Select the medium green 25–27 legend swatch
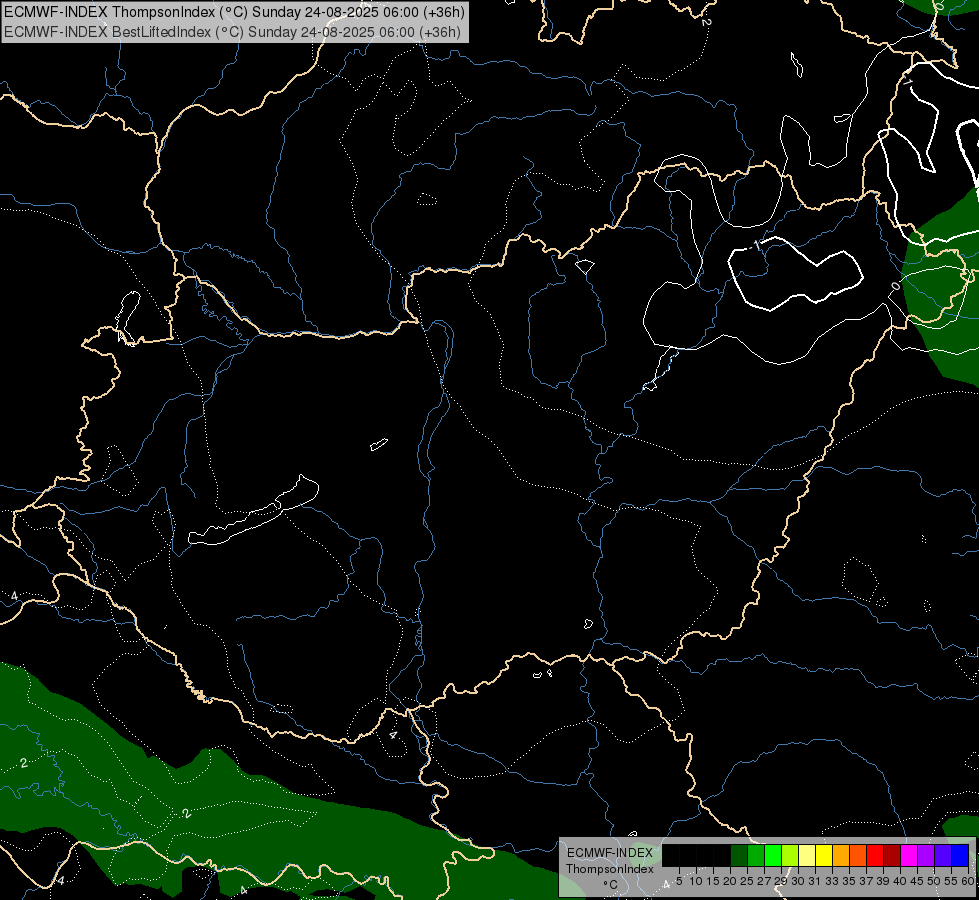The image size is (979, 900). (x=756, y=855)
